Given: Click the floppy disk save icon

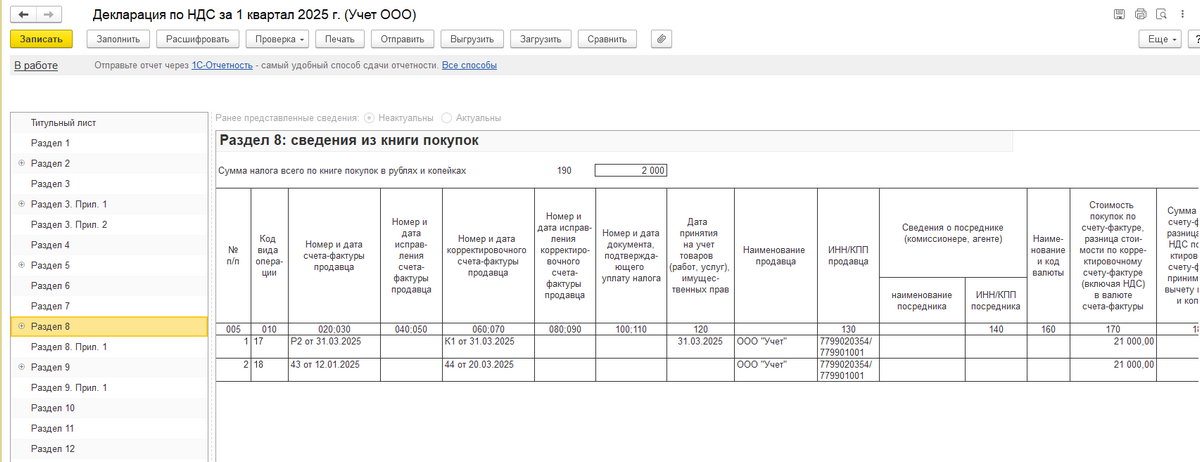Looking at the screenshot, I should pyautogui.click(x=1119, y=15).
